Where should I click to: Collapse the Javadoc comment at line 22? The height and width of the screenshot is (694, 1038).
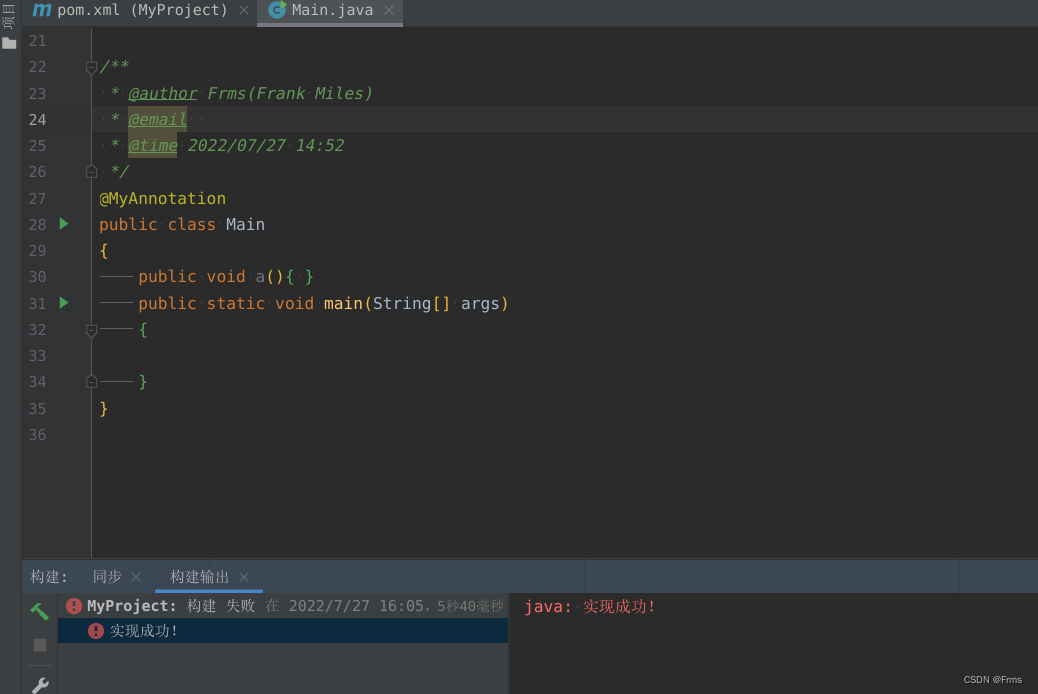point(91,67)
